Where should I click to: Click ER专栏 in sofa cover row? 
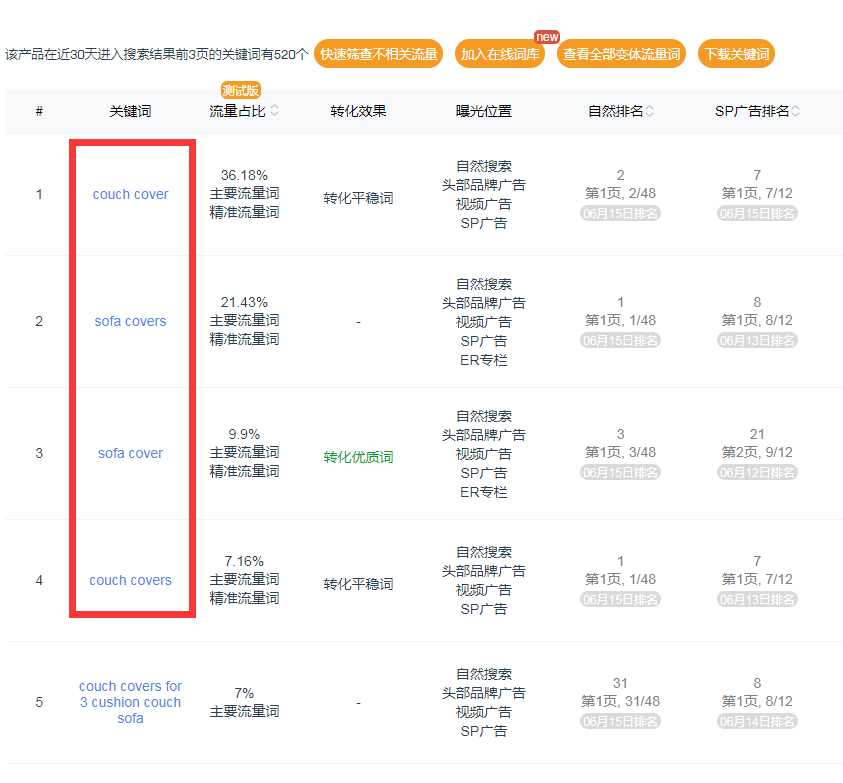click(484, 492)
